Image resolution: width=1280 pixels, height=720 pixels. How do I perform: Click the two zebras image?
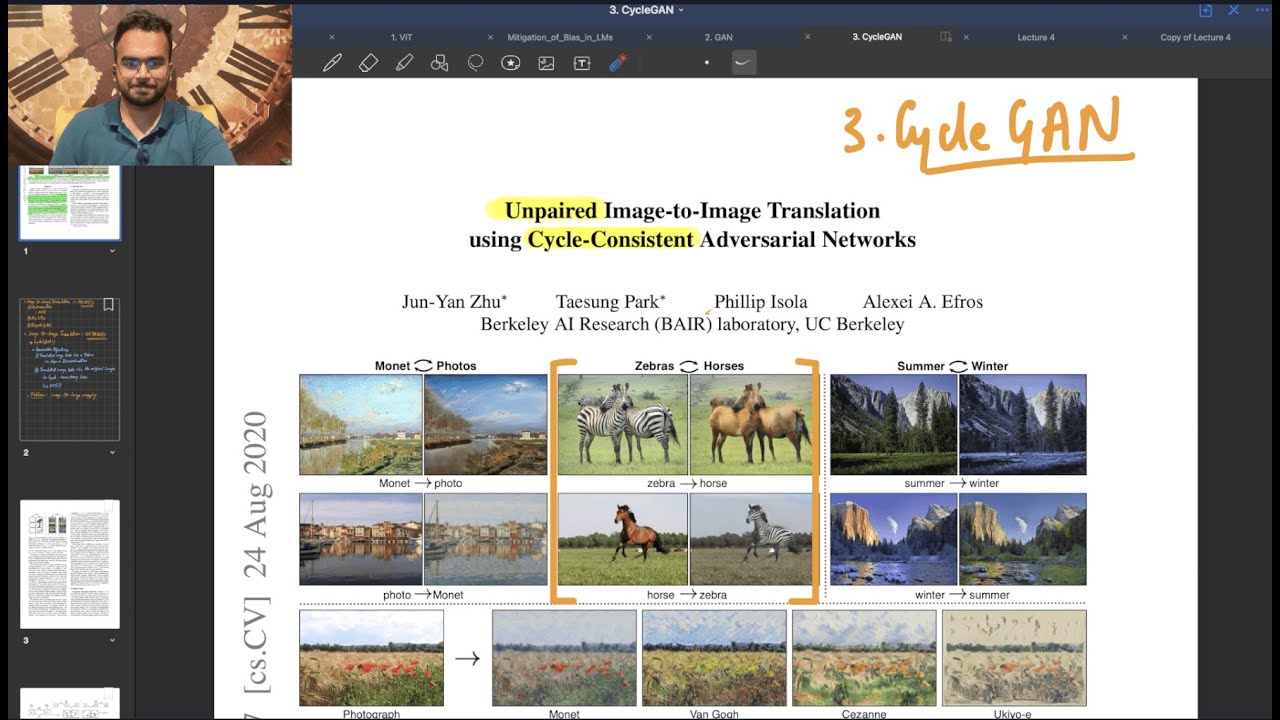coord(622,424)
